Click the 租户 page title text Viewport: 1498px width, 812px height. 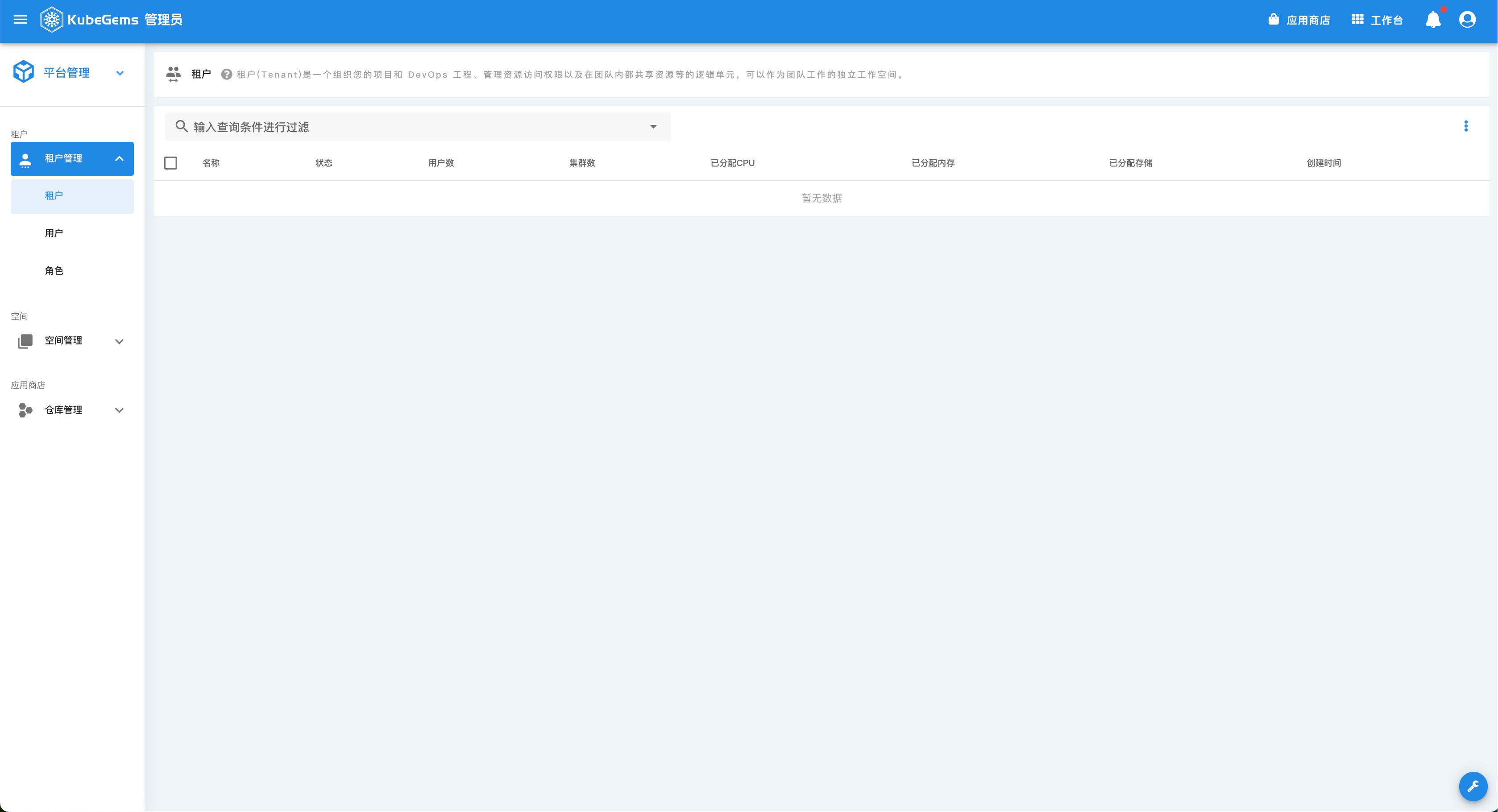pos(201,75)
